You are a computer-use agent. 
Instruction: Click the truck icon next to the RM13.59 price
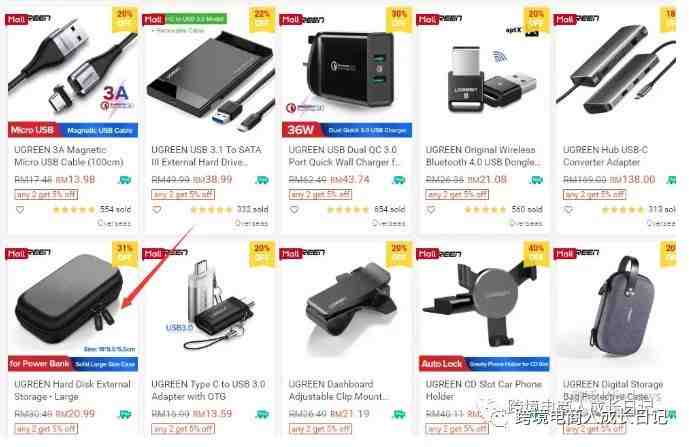(x=262, y=414)
